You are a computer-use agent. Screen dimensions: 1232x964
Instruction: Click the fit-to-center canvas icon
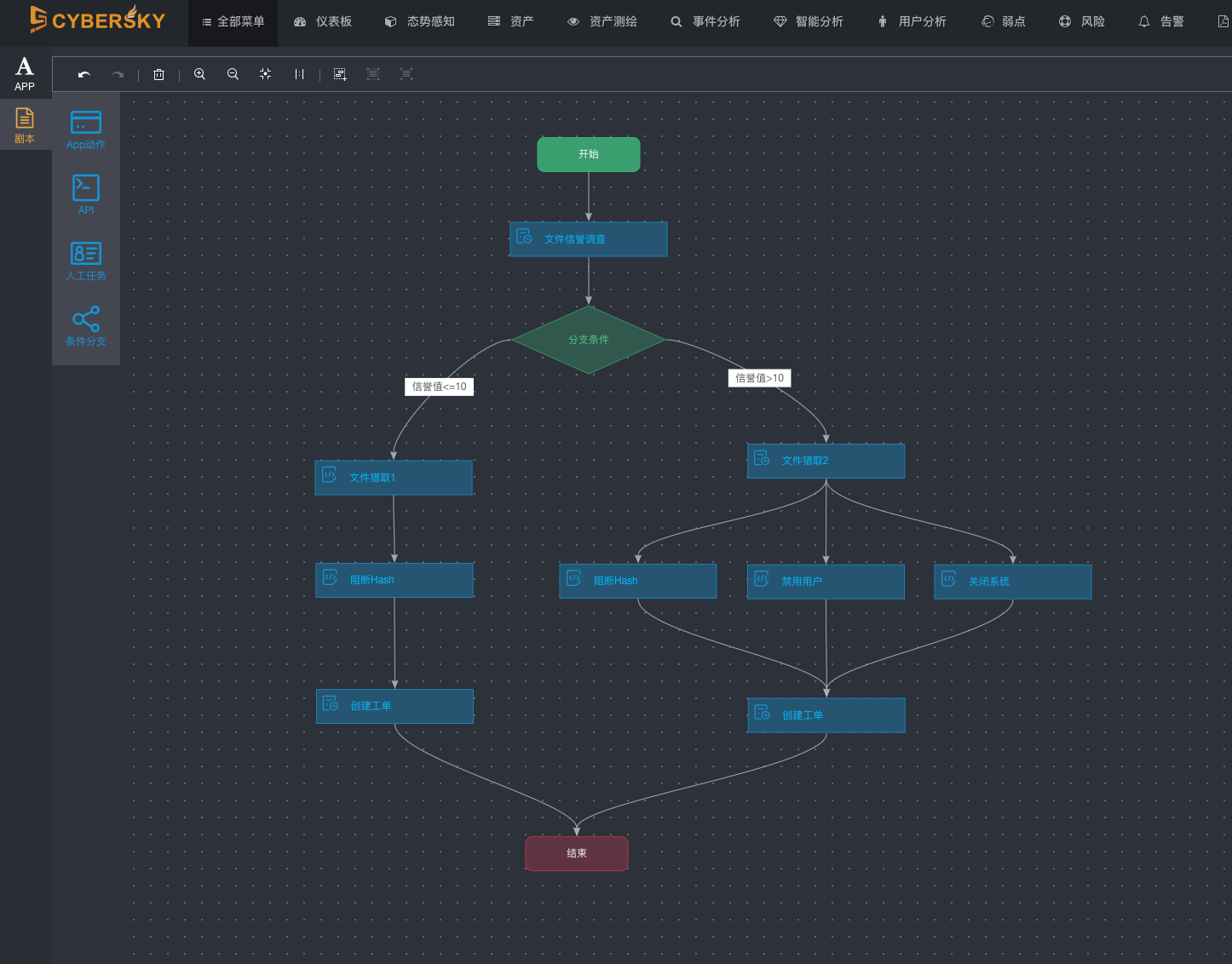[266, 75]
